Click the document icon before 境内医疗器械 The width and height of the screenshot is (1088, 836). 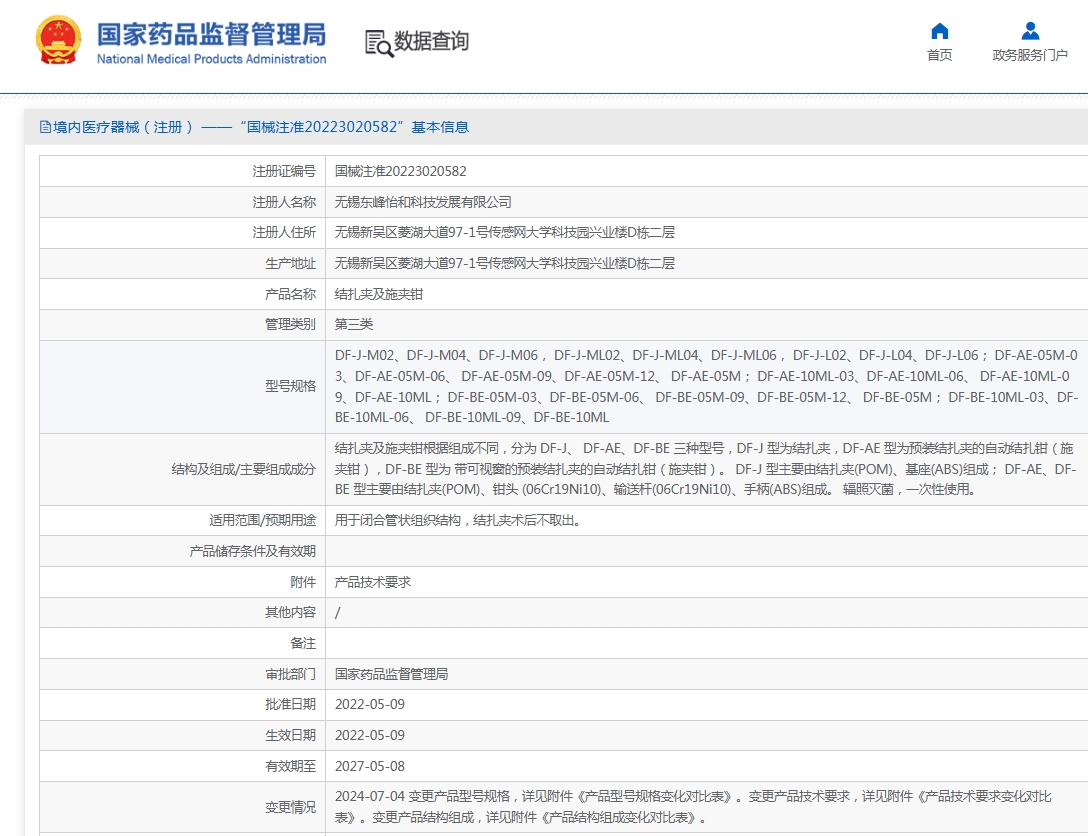(x=45, y=127)
